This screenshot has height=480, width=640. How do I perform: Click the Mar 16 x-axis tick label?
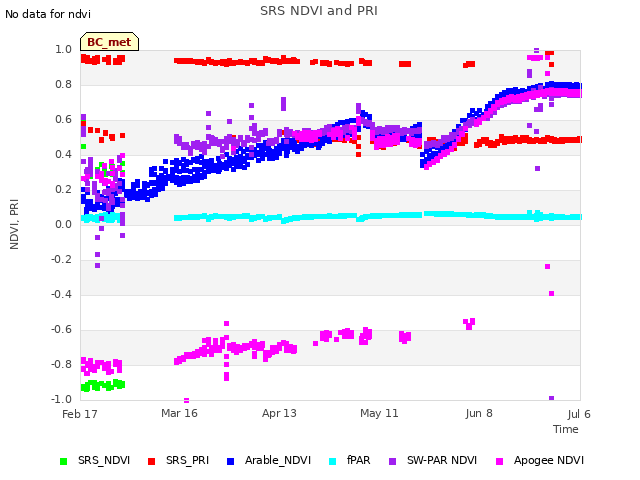179,413
